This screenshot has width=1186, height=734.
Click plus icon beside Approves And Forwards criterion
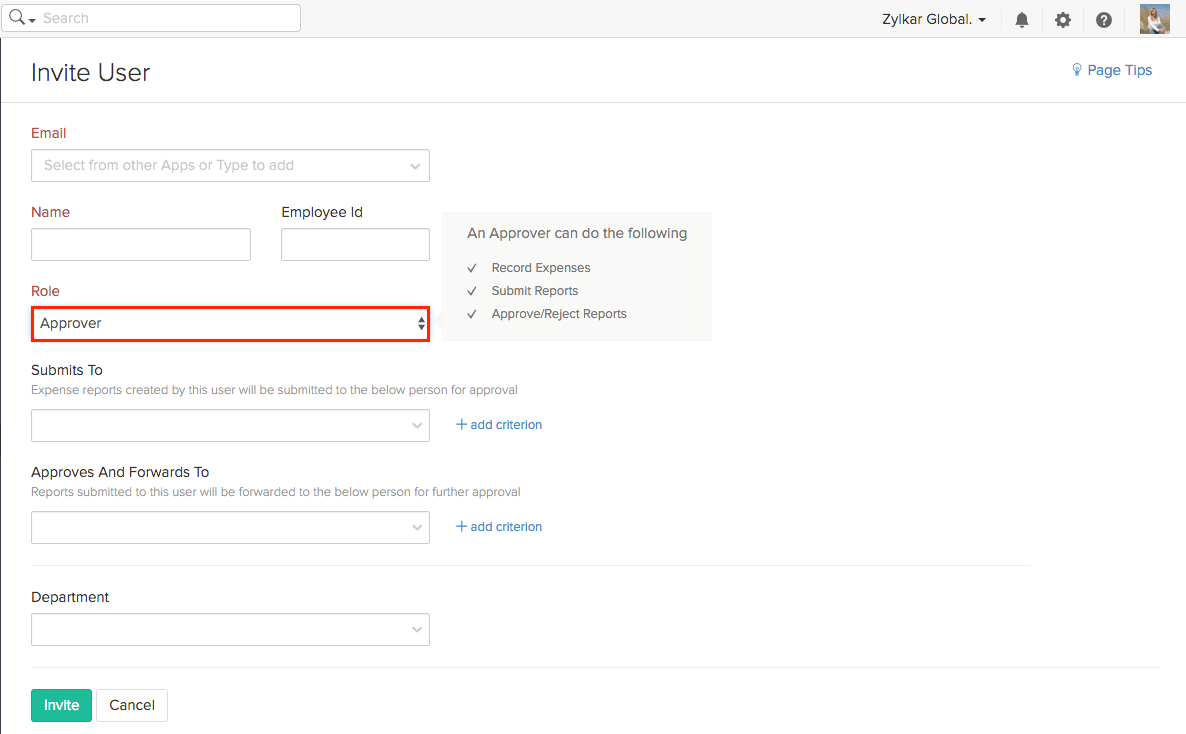pos(461,527)
